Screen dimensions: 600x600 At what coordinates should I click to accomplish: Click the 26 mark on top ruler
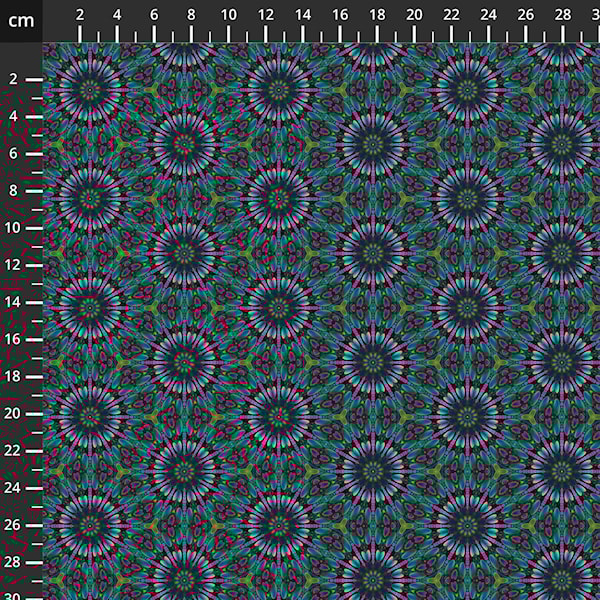coord(524,15)
